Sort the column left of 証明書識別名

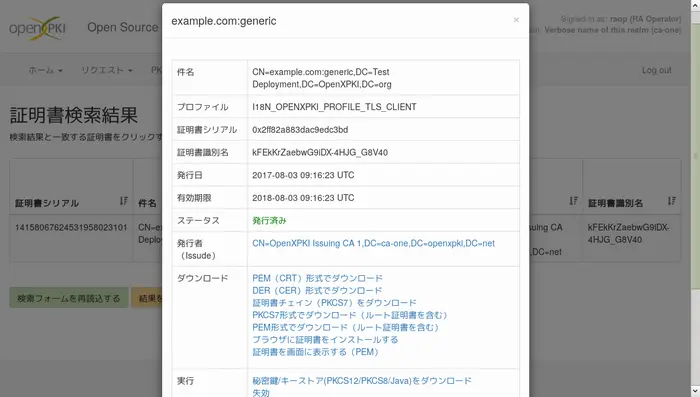point(574,201)
